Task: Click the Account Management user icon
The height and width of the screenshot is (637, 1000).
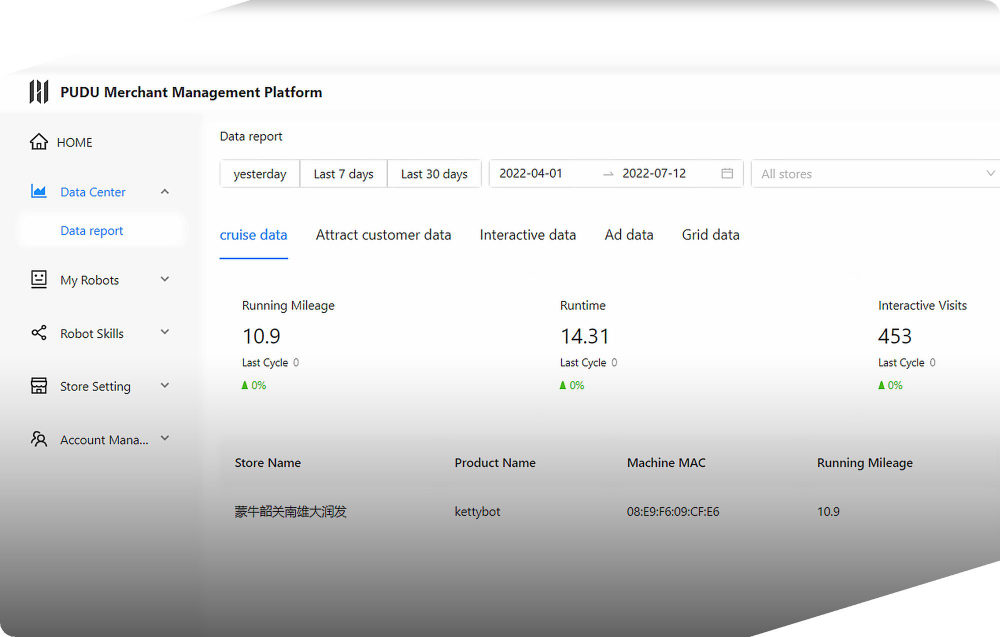Action: click(x=39, y=439)
